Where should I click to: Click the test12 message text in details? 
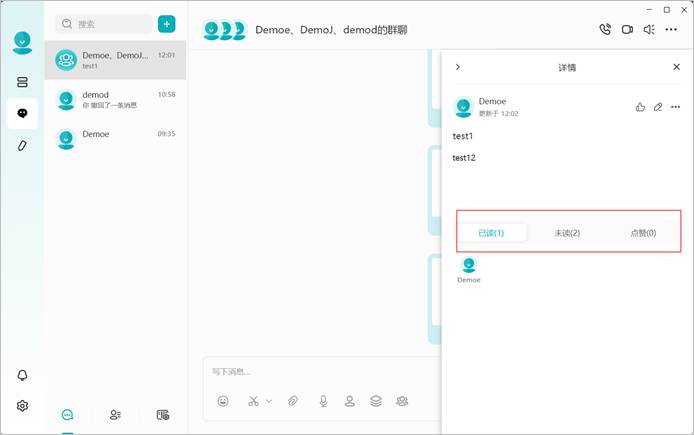(464, 158)
